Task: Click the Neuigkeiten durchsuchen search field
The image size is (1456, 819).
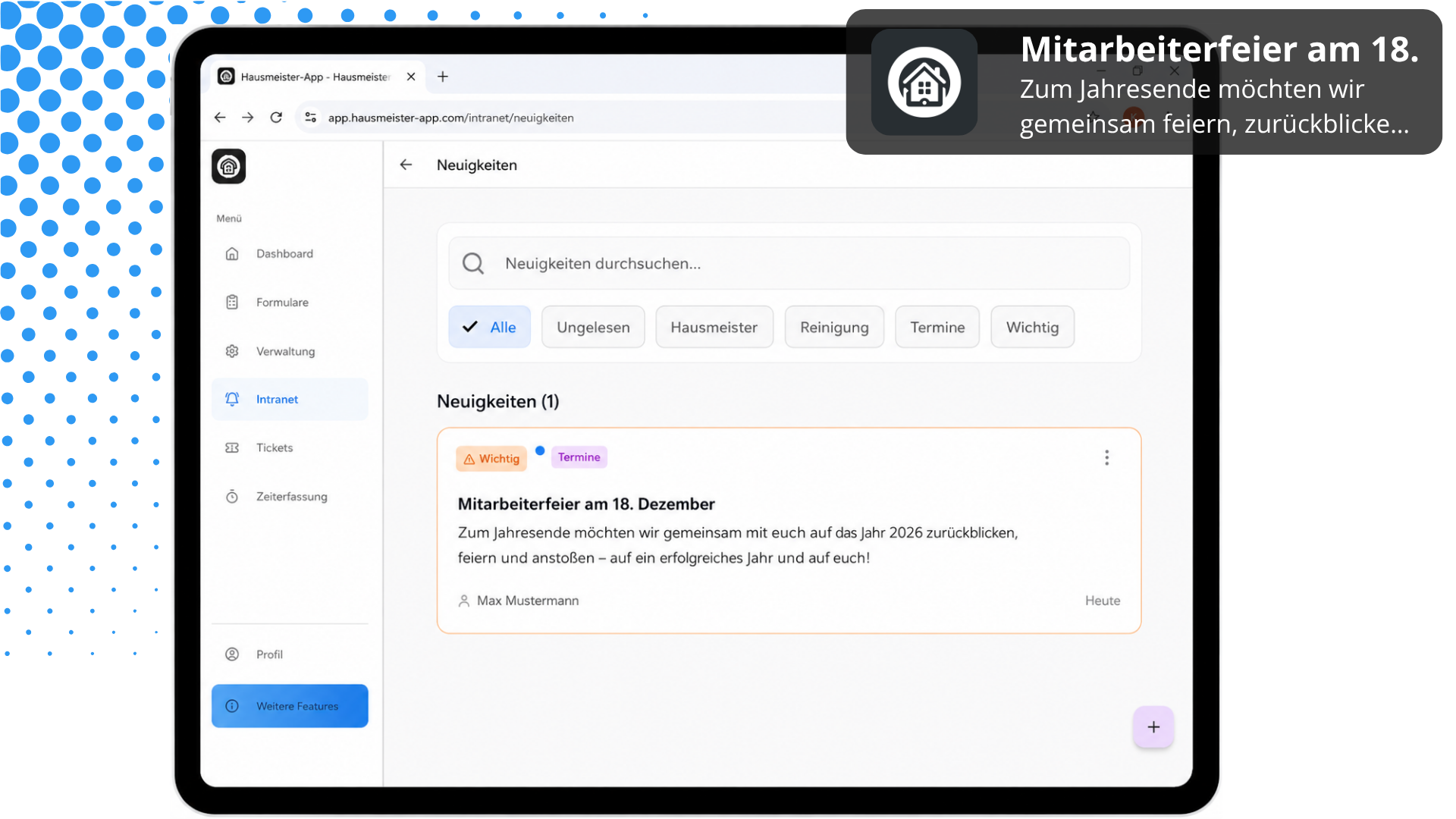Action: click(x=789, y=263)
